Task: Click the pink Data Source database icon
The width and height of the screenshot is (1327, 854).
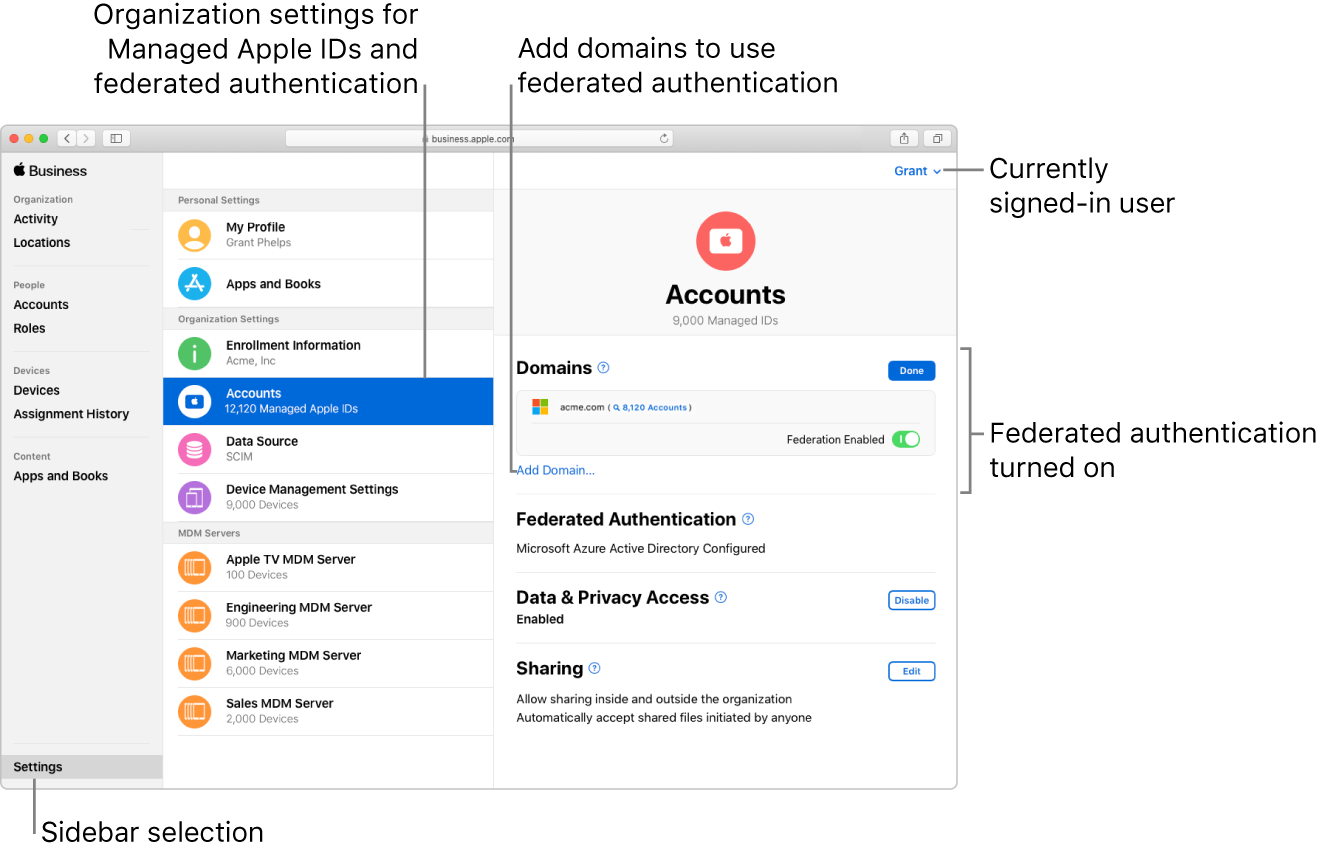Action: coord(194,449)
